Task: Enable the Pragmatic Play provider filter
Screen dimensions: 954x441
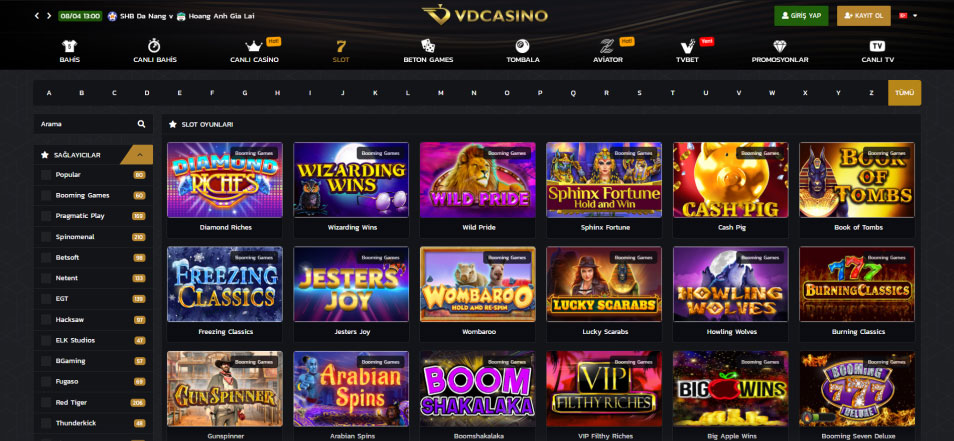Action: pos(46,217)
